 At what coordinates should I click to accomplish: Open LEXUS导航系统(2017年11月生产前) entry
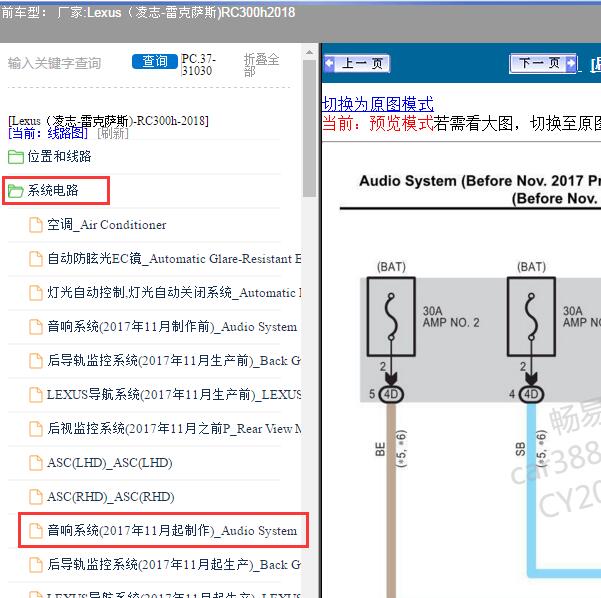pyautogui.click(x=174, y=395)
